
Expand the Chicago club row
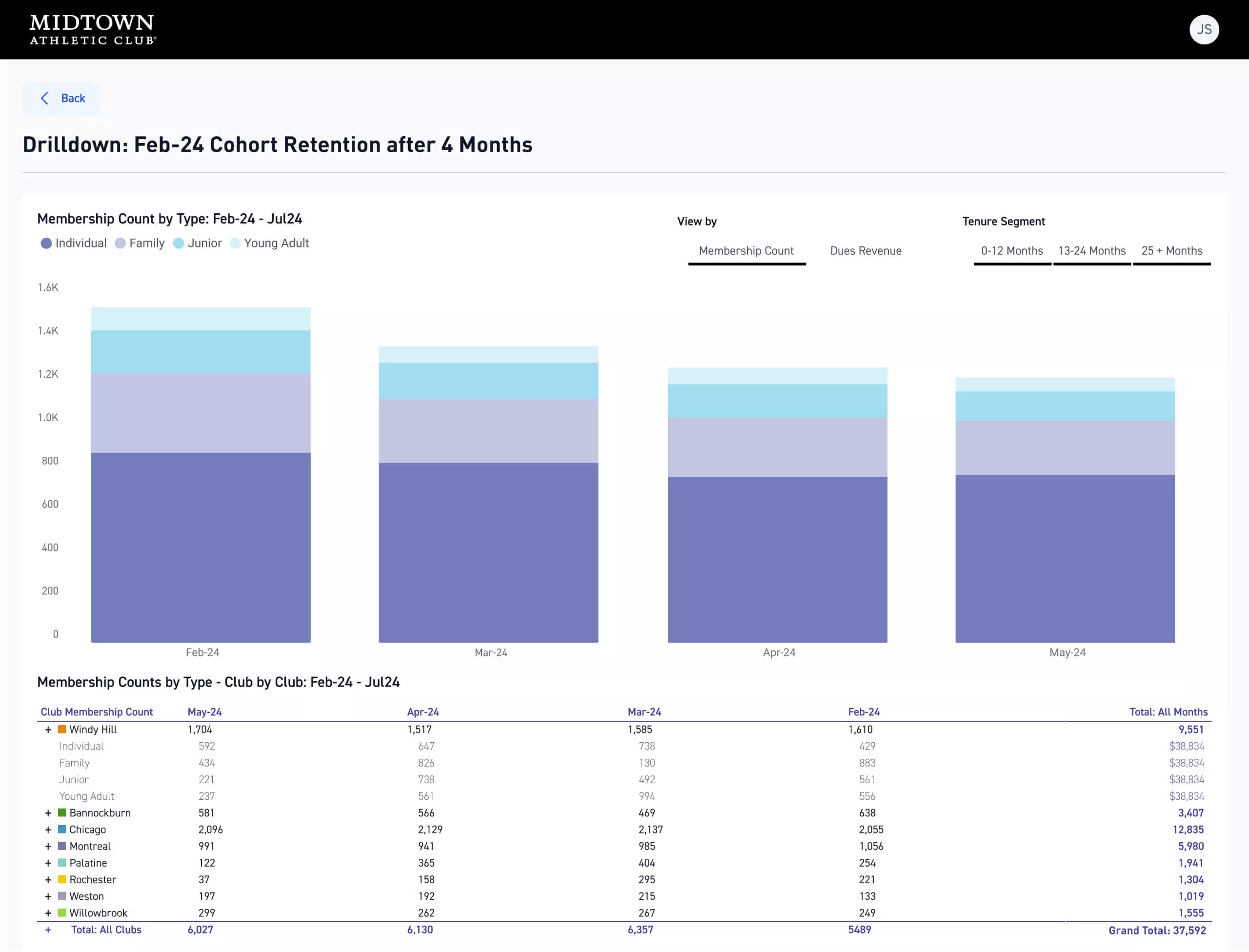tap(48, 830)
